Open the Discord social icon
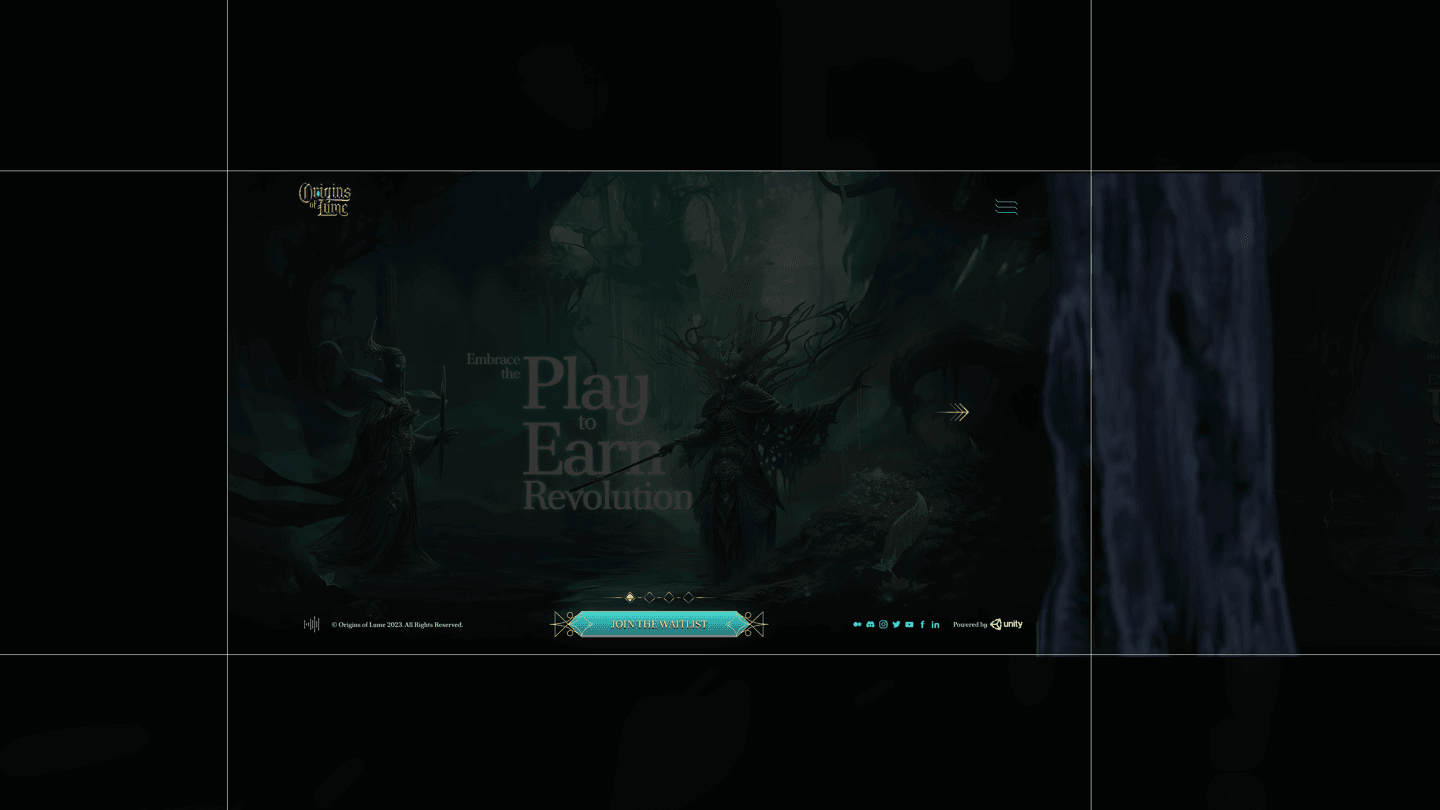Image resolution: width=1440 pixels, height=810 pixels. click(x=870, y=624)
